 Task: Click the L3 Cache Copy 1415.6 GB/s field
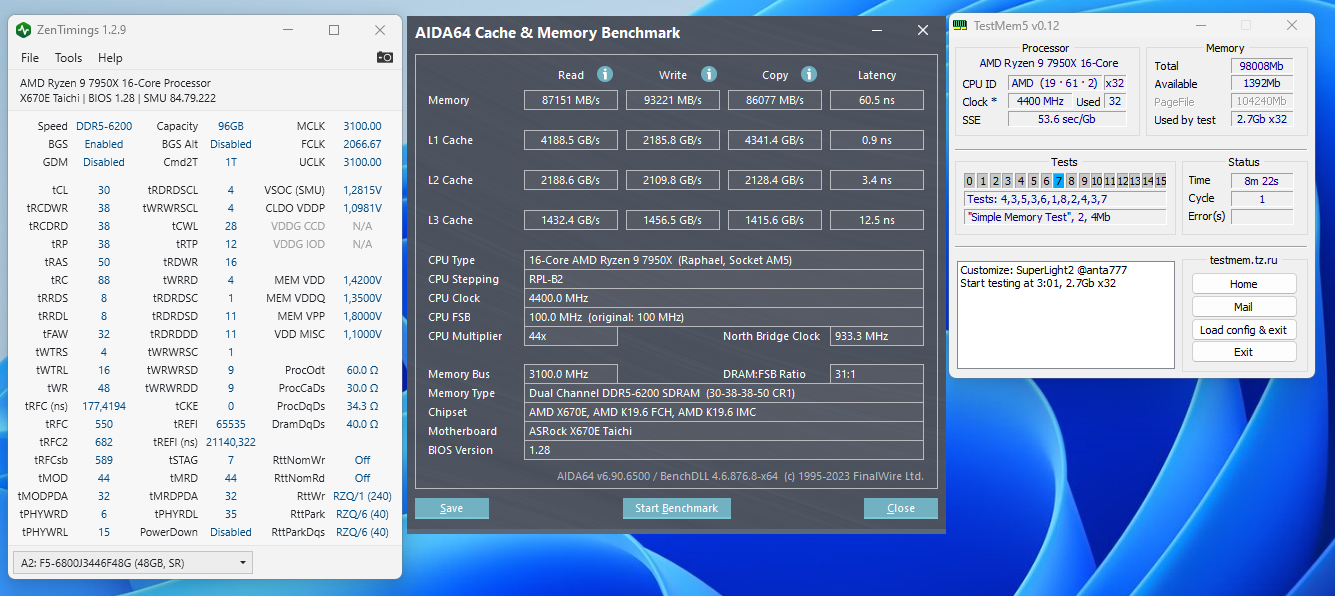tap(775, 220)
